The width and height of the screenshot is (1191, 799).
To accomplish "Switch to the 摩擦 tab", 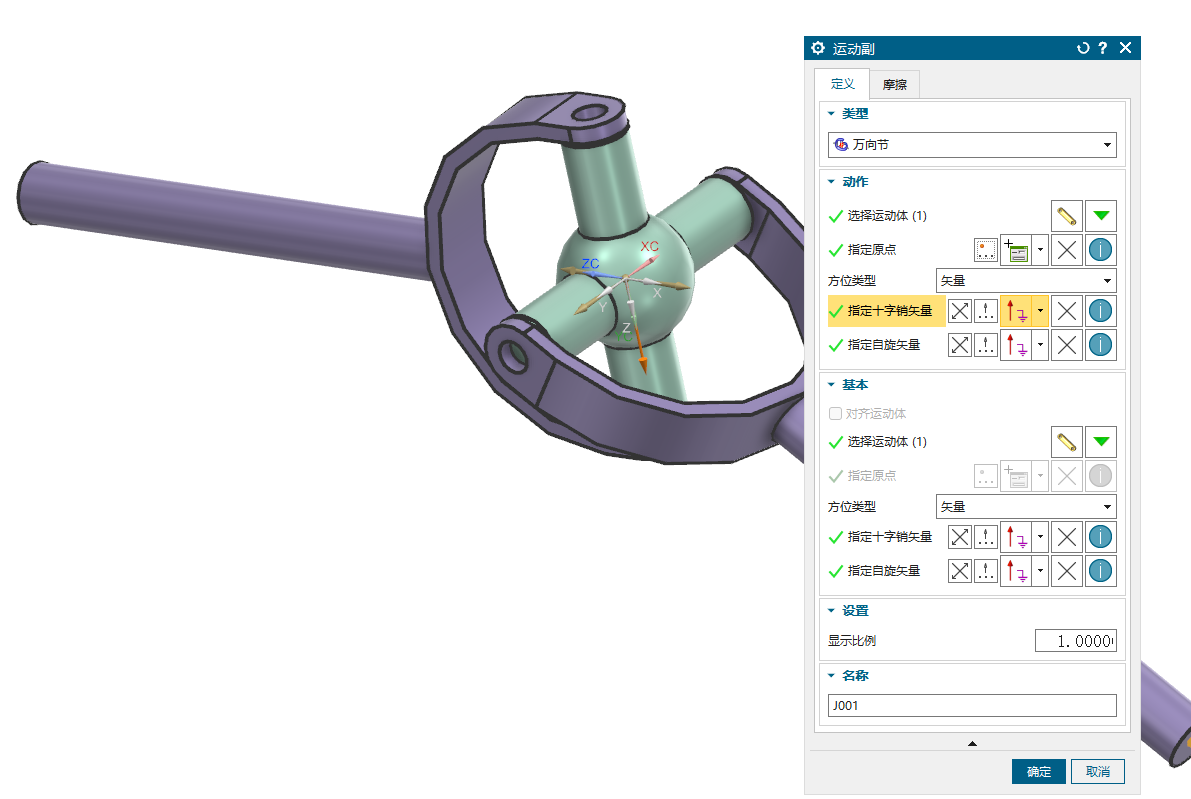I will 894,85.
